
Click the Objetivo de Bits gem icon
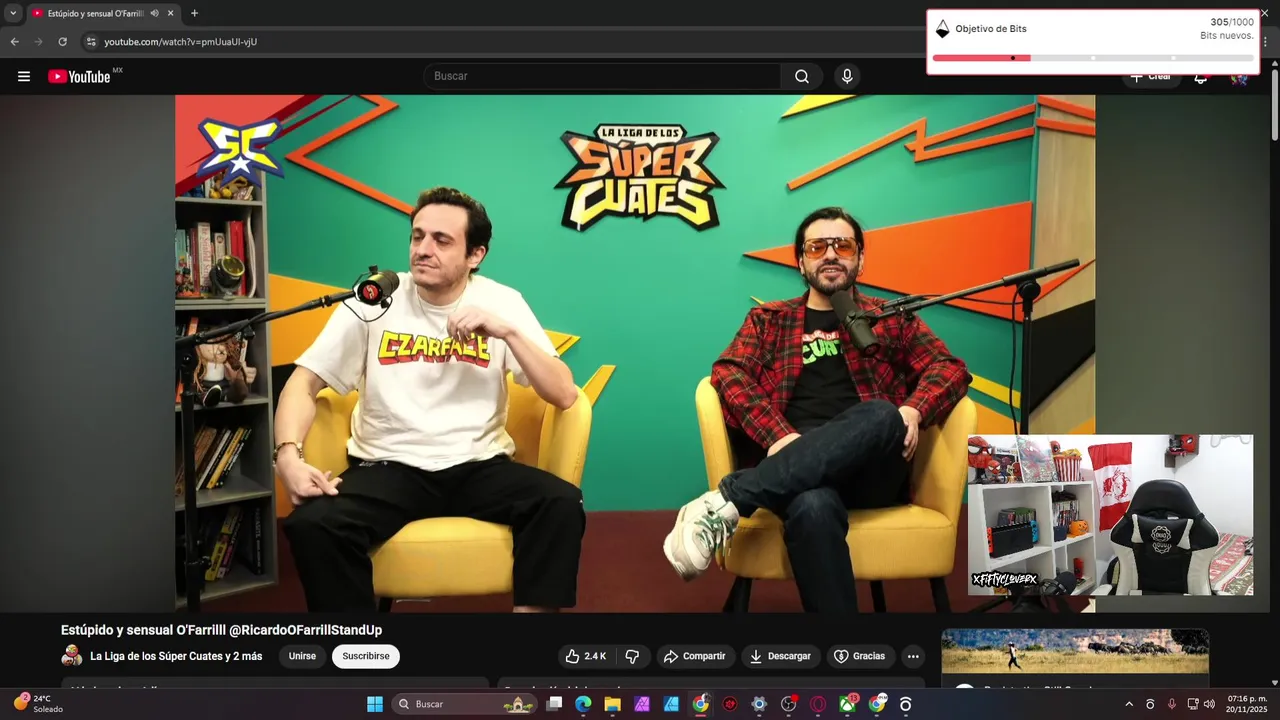click(942, 29)
